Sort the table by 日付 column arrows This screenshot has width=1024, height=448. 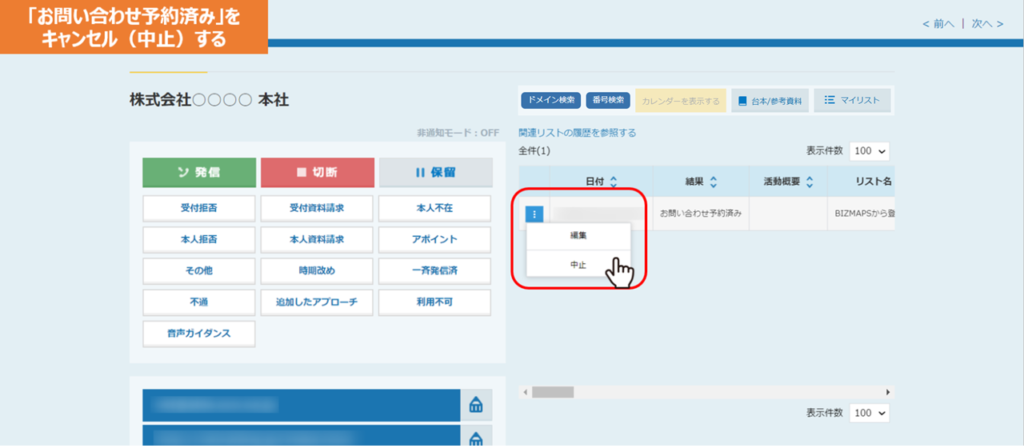(613, 182)
